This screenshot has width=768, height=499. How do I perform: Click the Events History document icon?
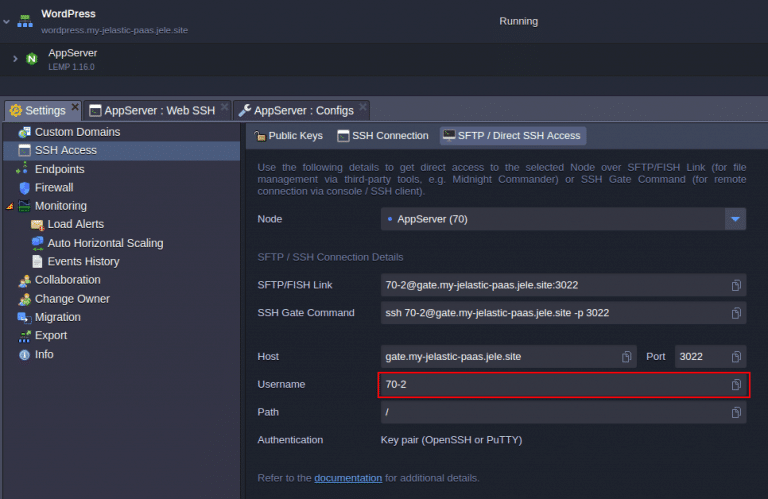click(x=37, y=261)
